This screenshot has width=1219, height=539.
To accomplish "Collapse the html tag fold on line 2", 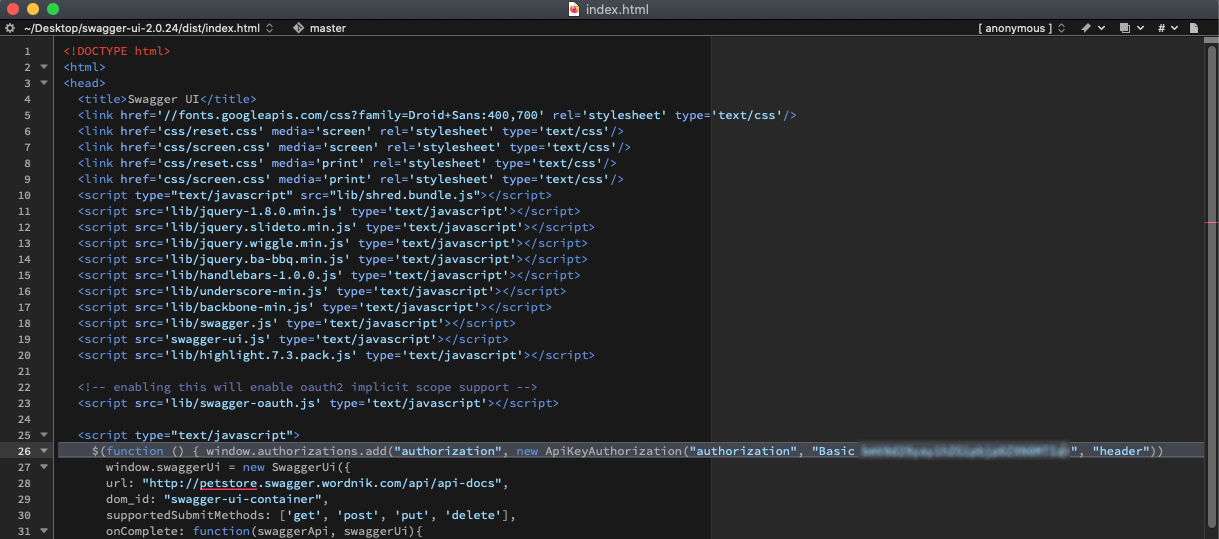I will 44,67.
